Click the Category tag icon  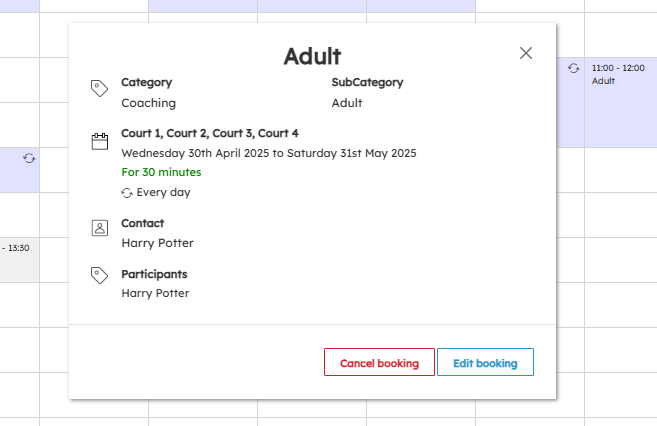click(99, 88)
